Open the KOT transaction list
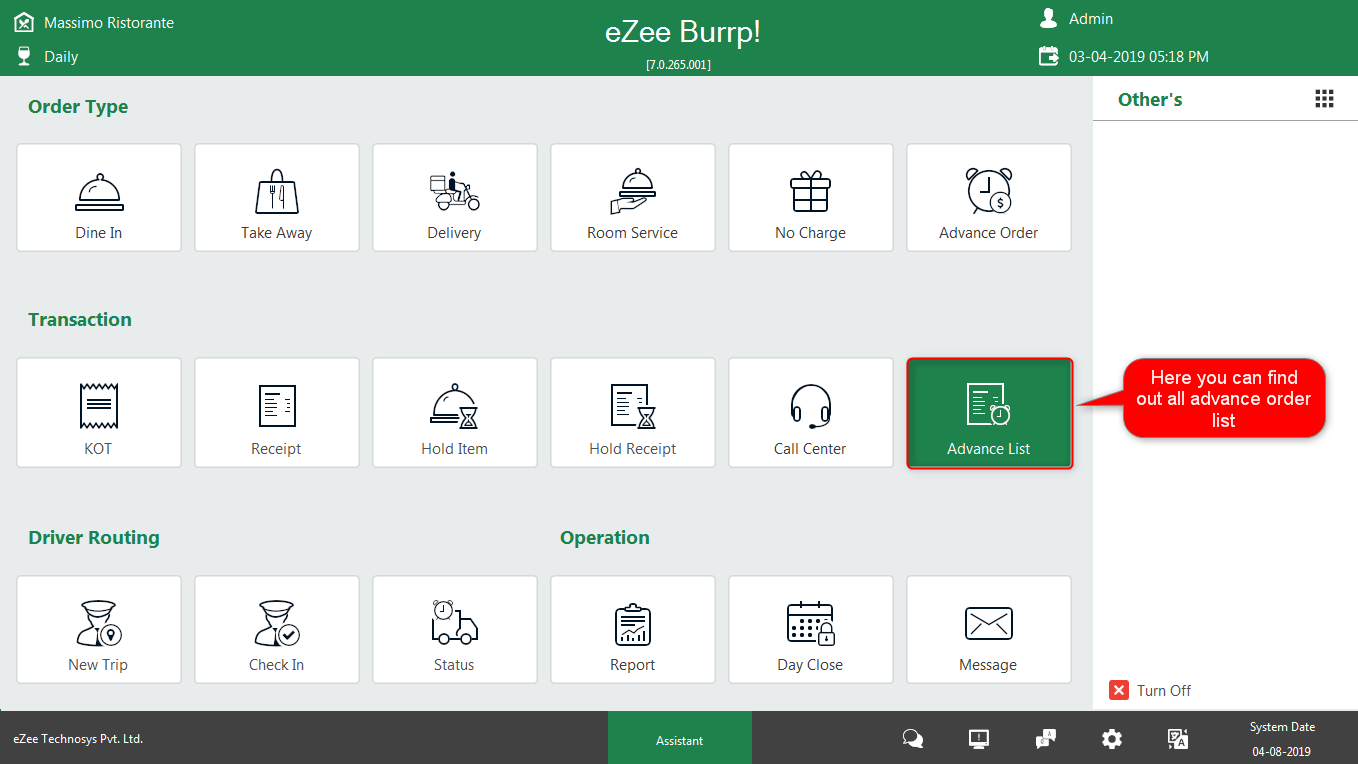Image resolution: width=1358 pixels, height=764 pixels. [99, 413]
